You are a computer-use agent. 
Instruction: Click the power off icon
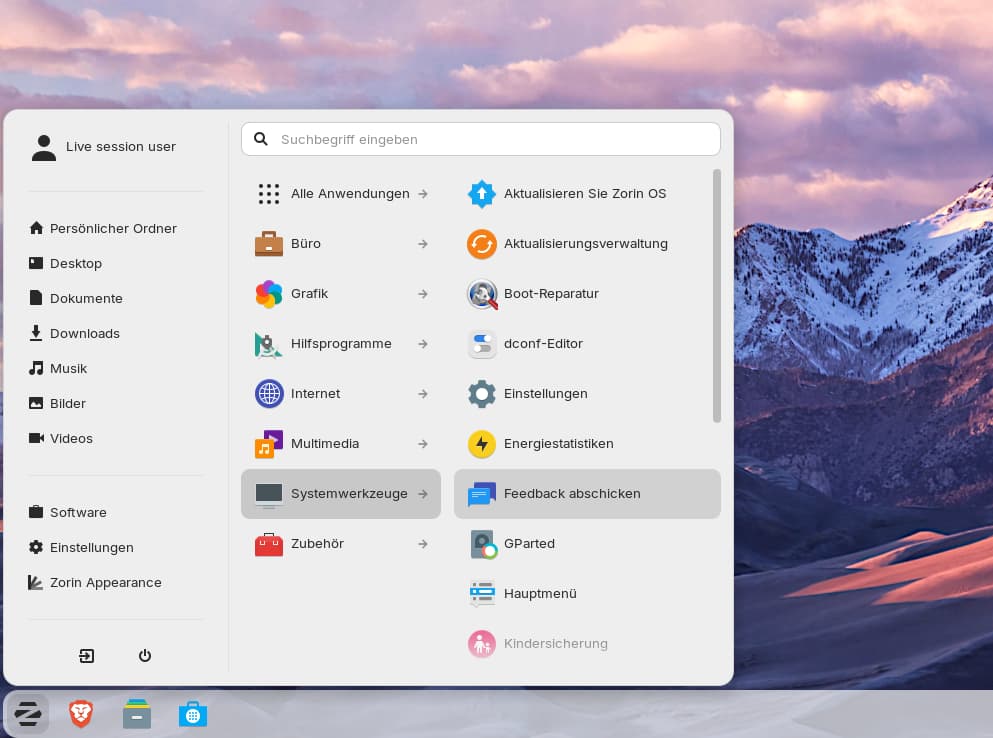tap(145, 656)
